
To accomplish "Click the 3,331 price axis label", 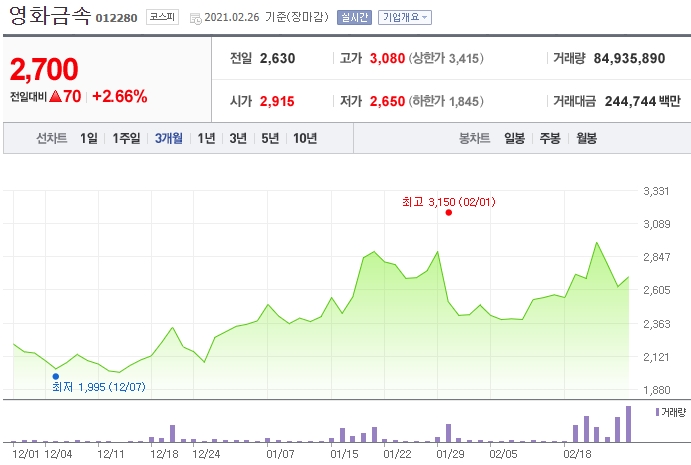I will tap(656, 191).
